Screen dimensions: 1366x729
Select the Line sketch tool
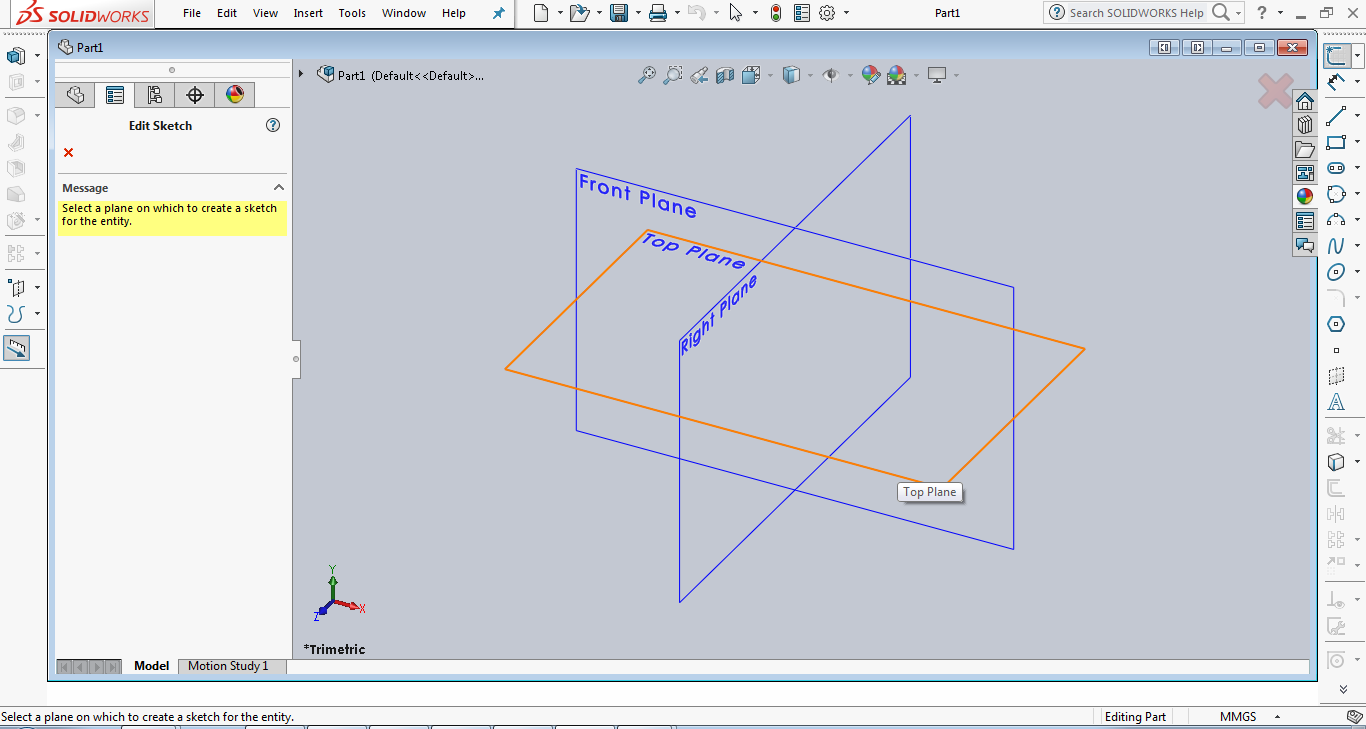coord(1336,116)
